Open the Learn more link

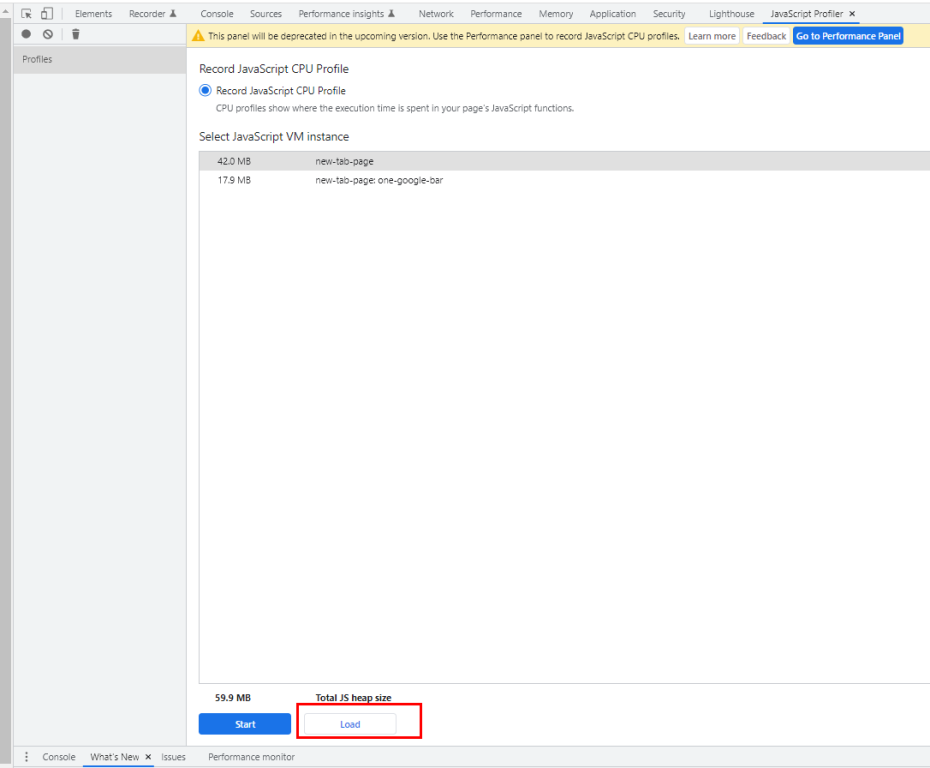[711, 35]
